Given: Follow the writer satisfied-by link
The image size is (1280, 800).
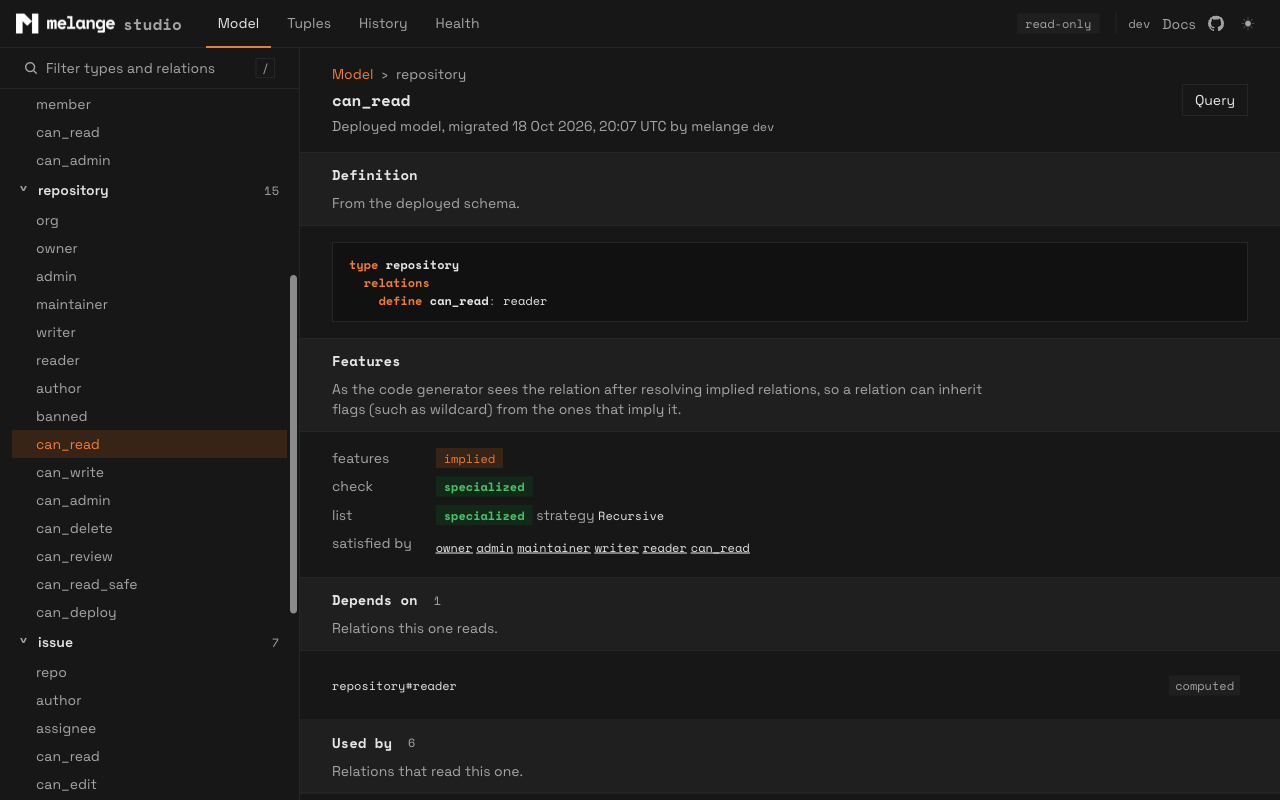Looking at the screenshot, I should [x=617, y=548].
